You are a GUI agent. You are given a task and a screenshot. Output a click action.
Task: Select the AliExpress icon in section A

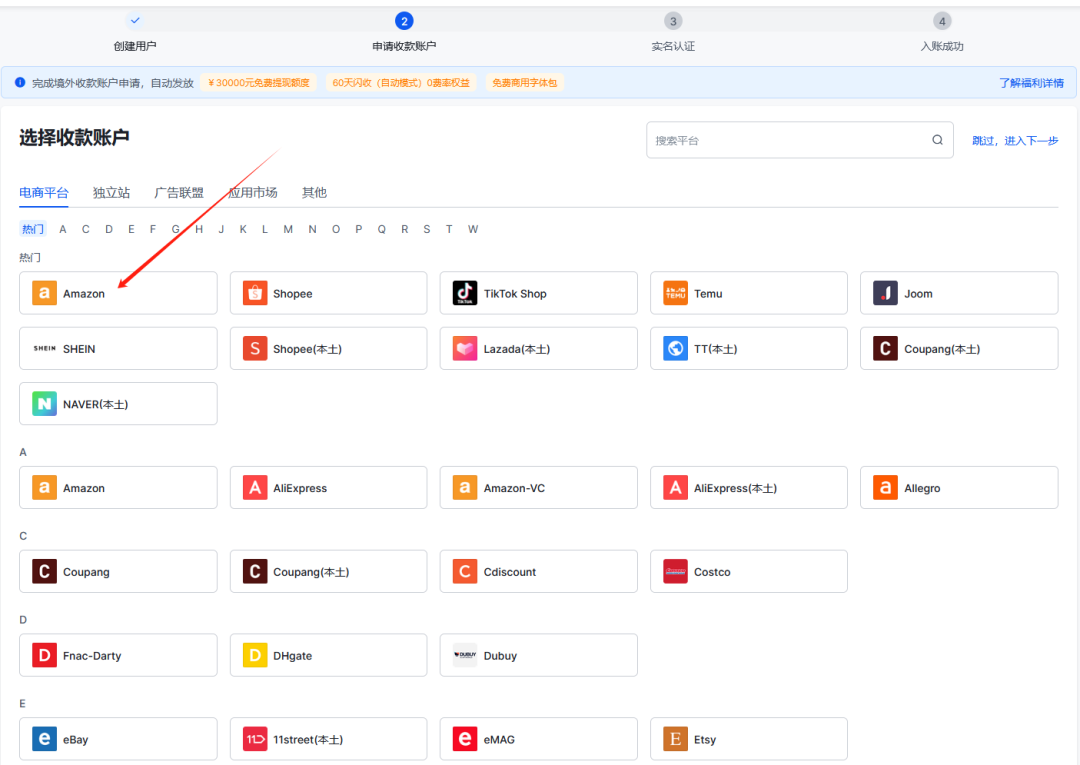255,488
